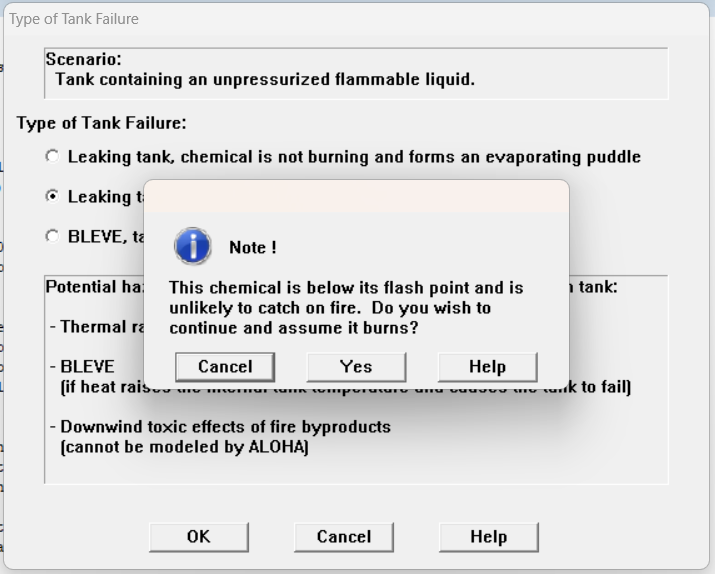This screenshot has width=715, height=574.
Task: Click the 'Type of Tank Failure:' section label
Action: (101, 124)
